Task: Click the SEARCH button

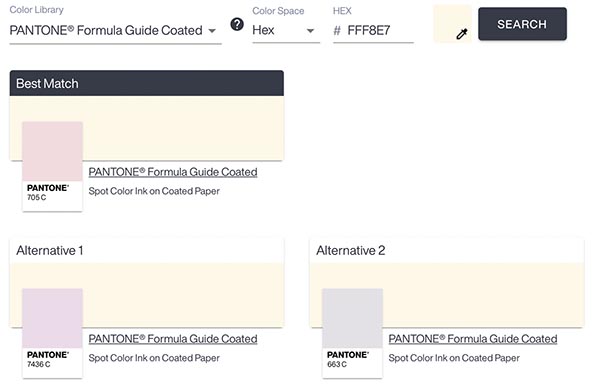Action: click(522, 24)
